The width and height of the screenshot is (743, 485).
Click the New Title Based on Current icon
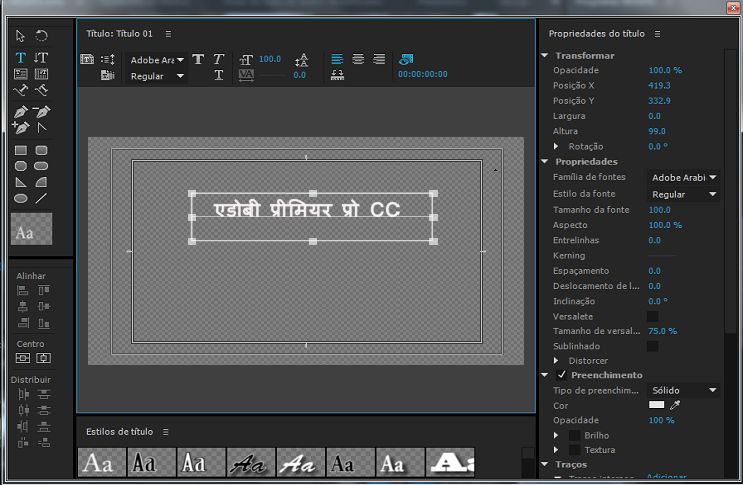click(x=87, y=59)
